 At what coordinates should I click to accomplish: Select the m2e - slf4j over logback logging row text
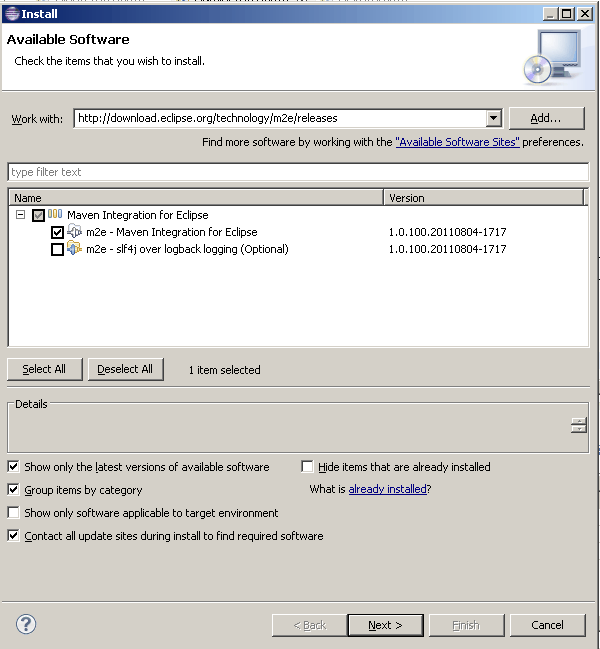point(187,249)
